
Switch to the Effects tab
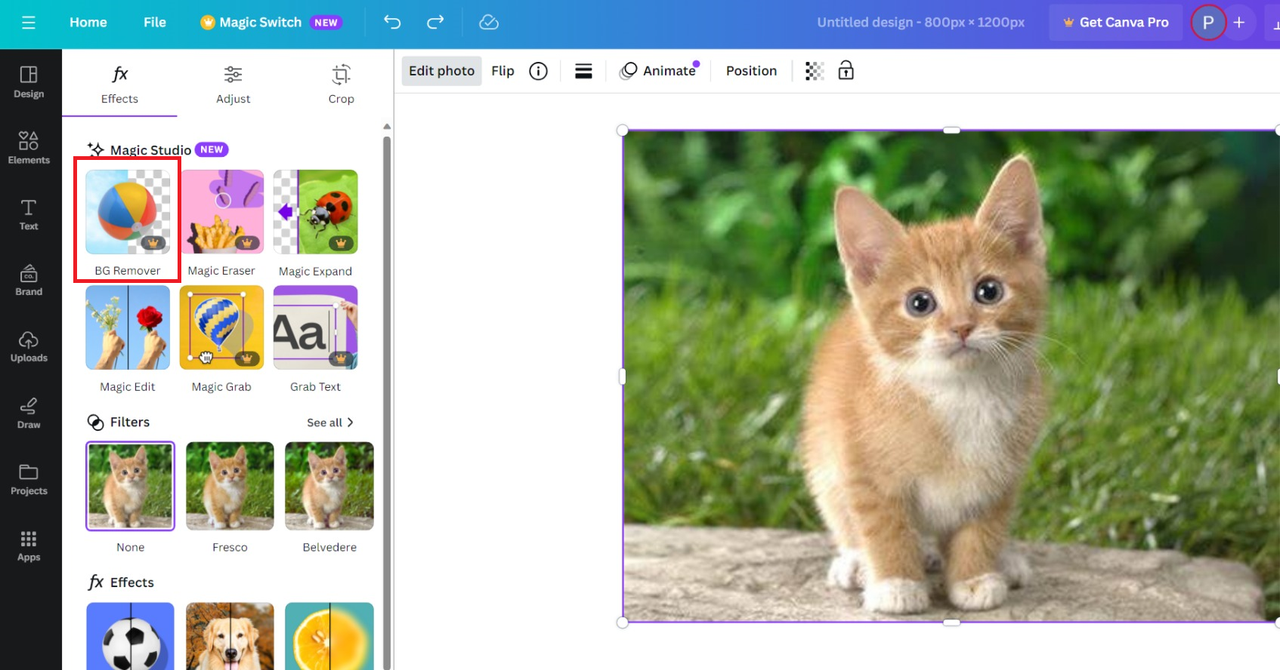click(x=119, y=84)
